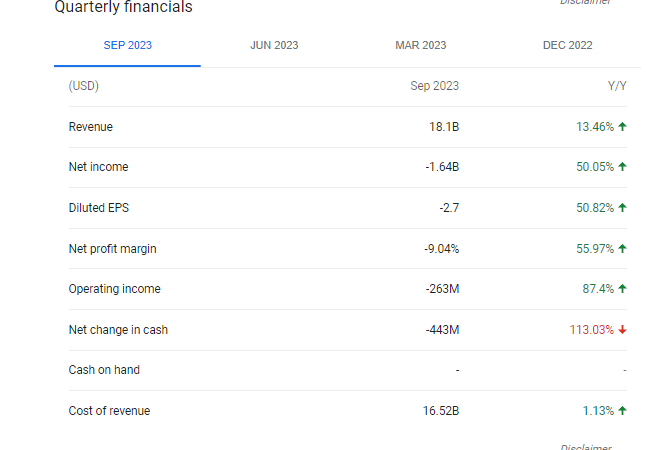Switch to the JUN 2023 tab
659x450 pixels.
coord(274,45)
